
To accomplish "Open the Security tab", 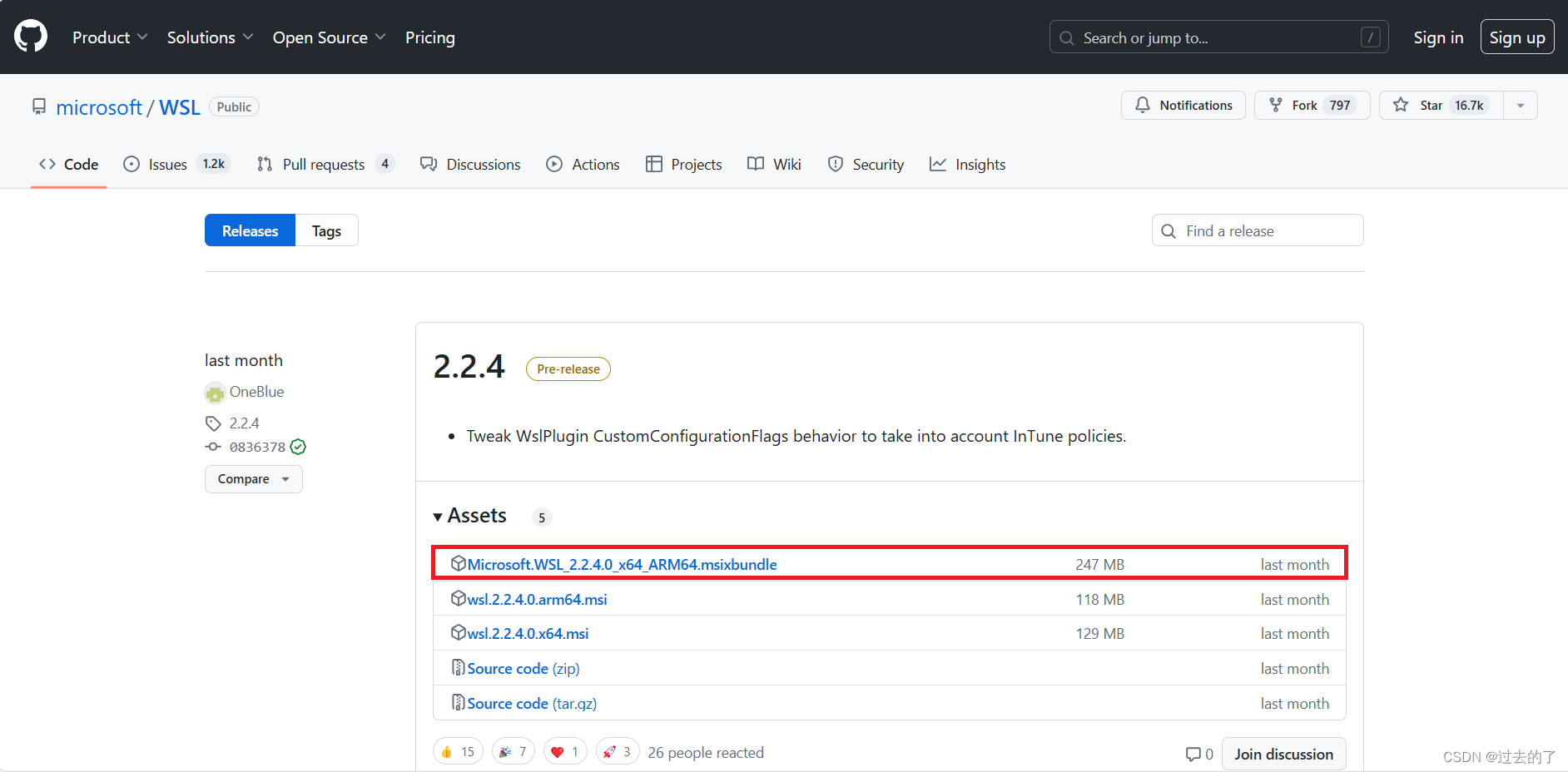I will click(x=866, y=165).
